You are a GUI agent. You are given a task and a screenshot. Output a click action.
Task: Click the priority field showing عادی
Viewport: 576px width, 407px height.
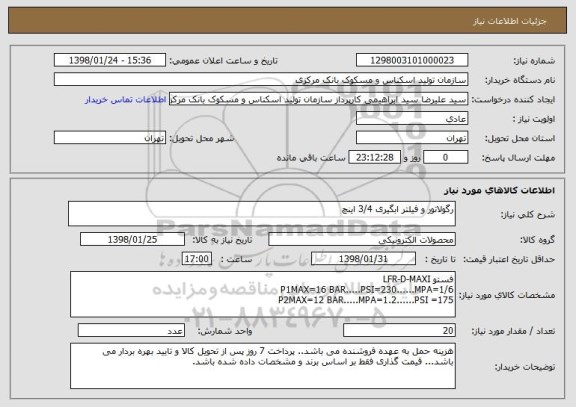click(x=412, y=119)
